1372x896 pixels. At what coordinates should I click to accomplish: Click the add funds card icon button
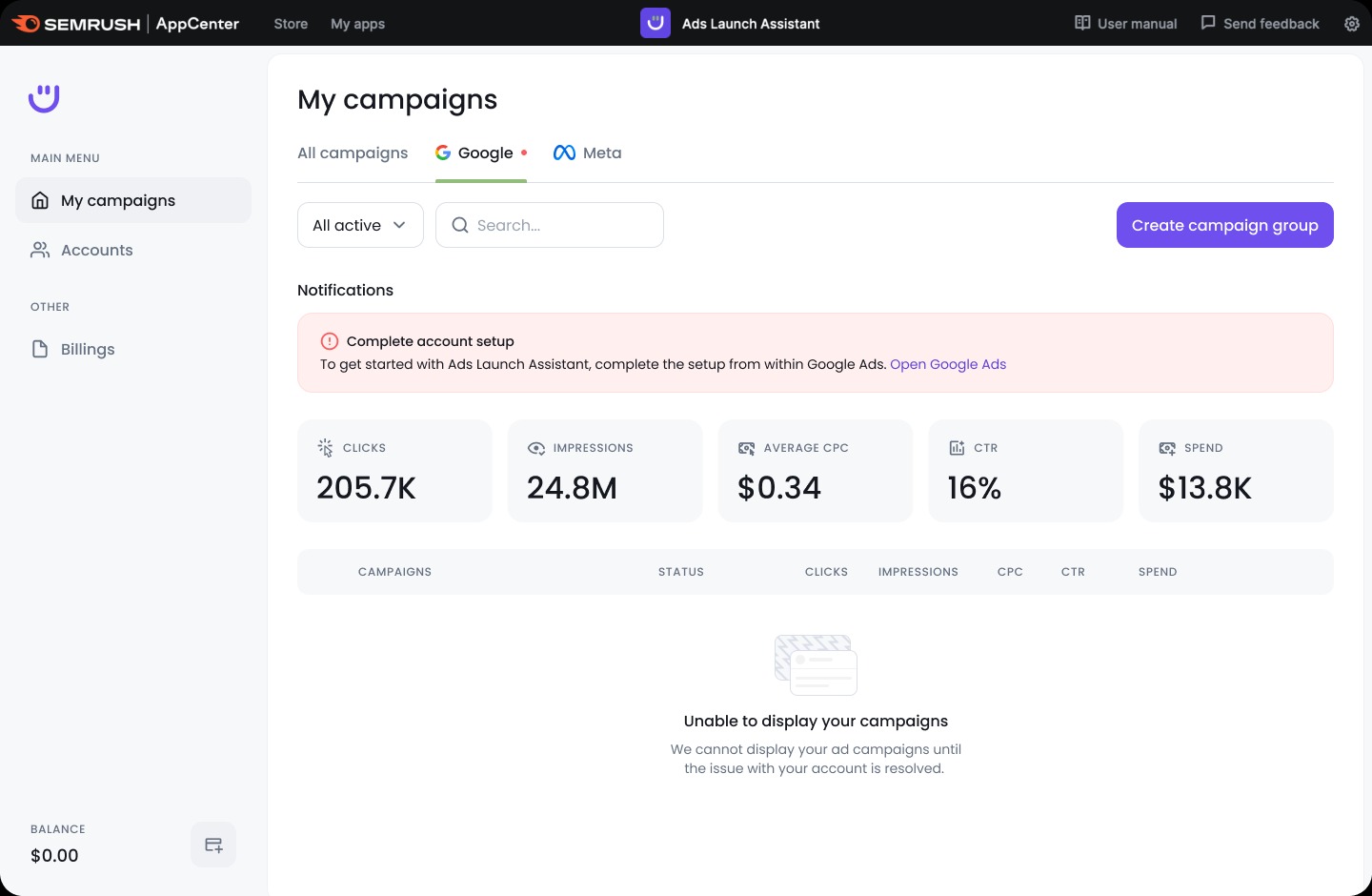pos(213,845)
